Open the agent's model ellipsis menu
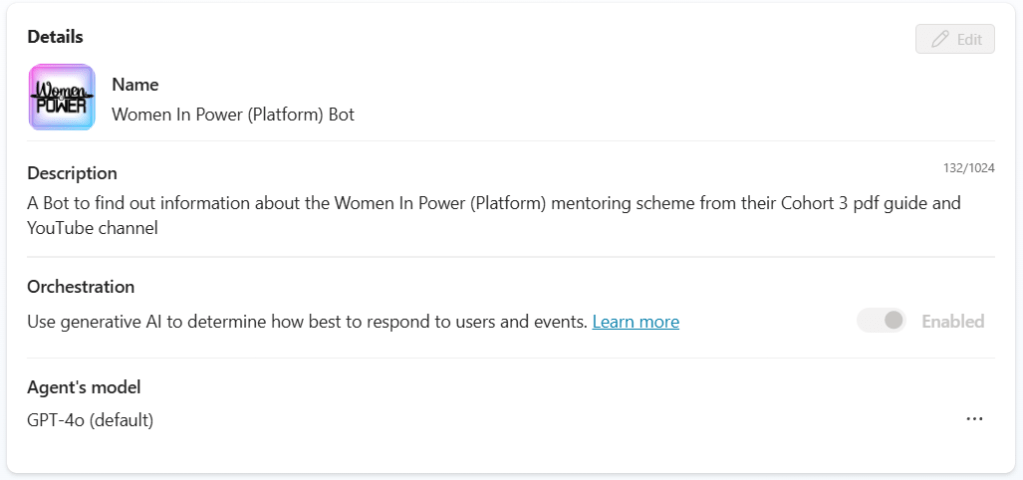The height and width of the screenshot is (480, 1023). pyautogui.click(x=974, y=419)
